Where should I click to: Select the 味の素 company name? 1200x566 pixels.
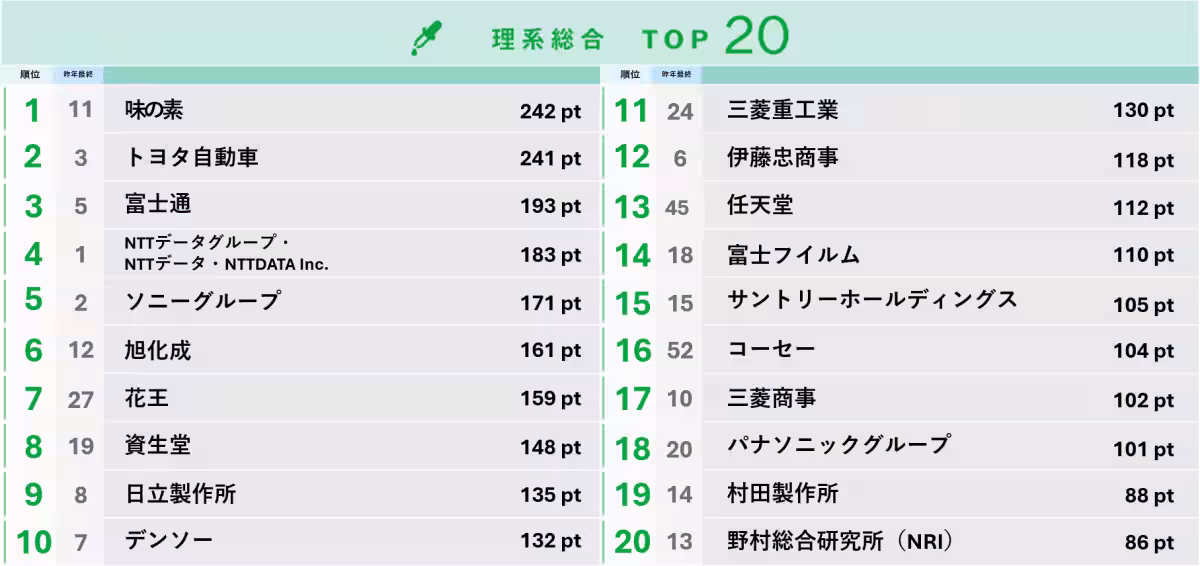pyautogui.click(x=154, y=110)
